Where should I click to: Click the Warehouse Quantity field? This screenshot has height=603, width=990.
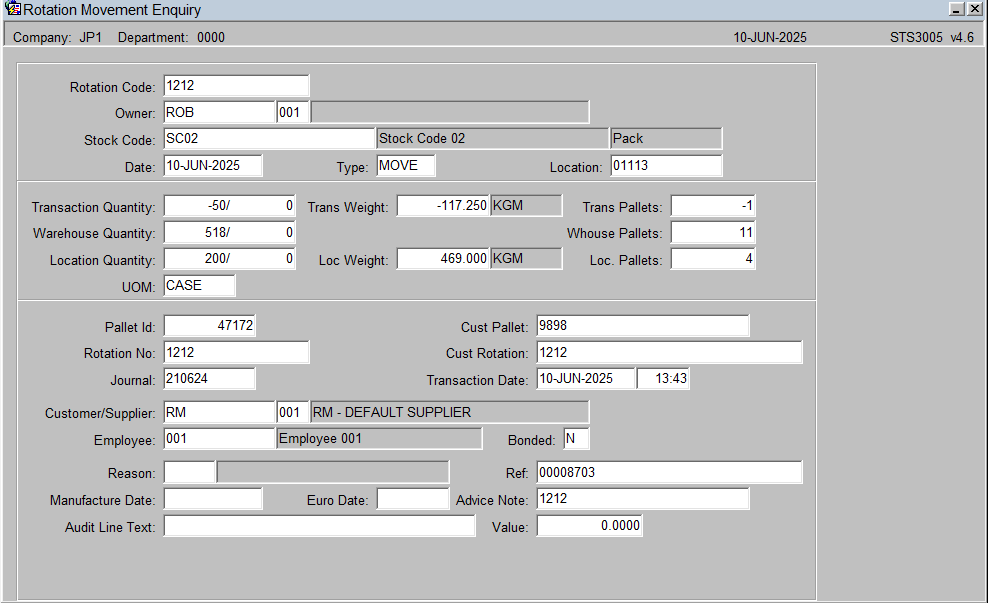coord(229,232)
